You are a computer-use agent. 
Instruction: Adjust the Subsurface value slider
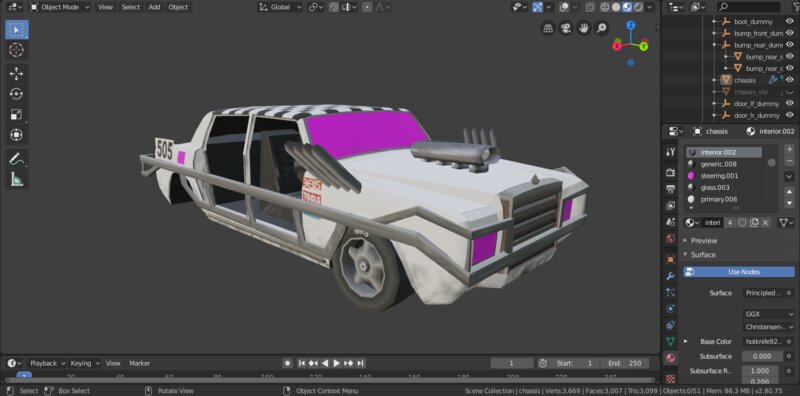point(762,356)
